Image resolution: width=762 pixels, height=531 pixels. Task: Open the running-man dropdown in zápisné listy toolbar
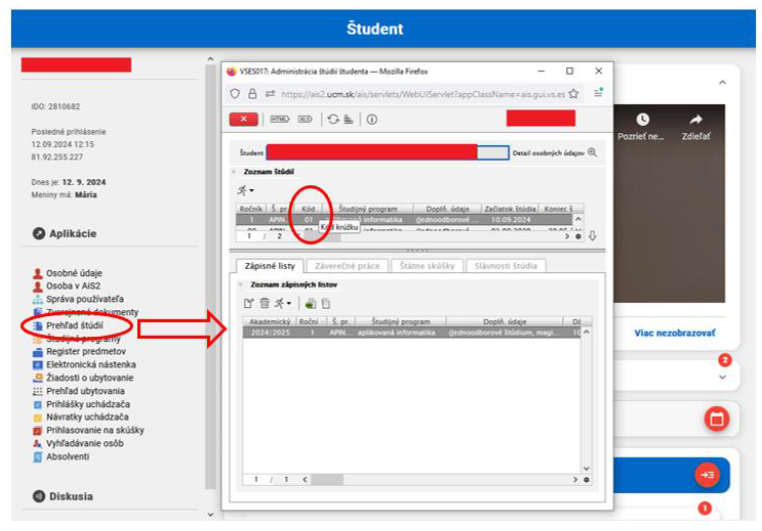tap(283, 303)
